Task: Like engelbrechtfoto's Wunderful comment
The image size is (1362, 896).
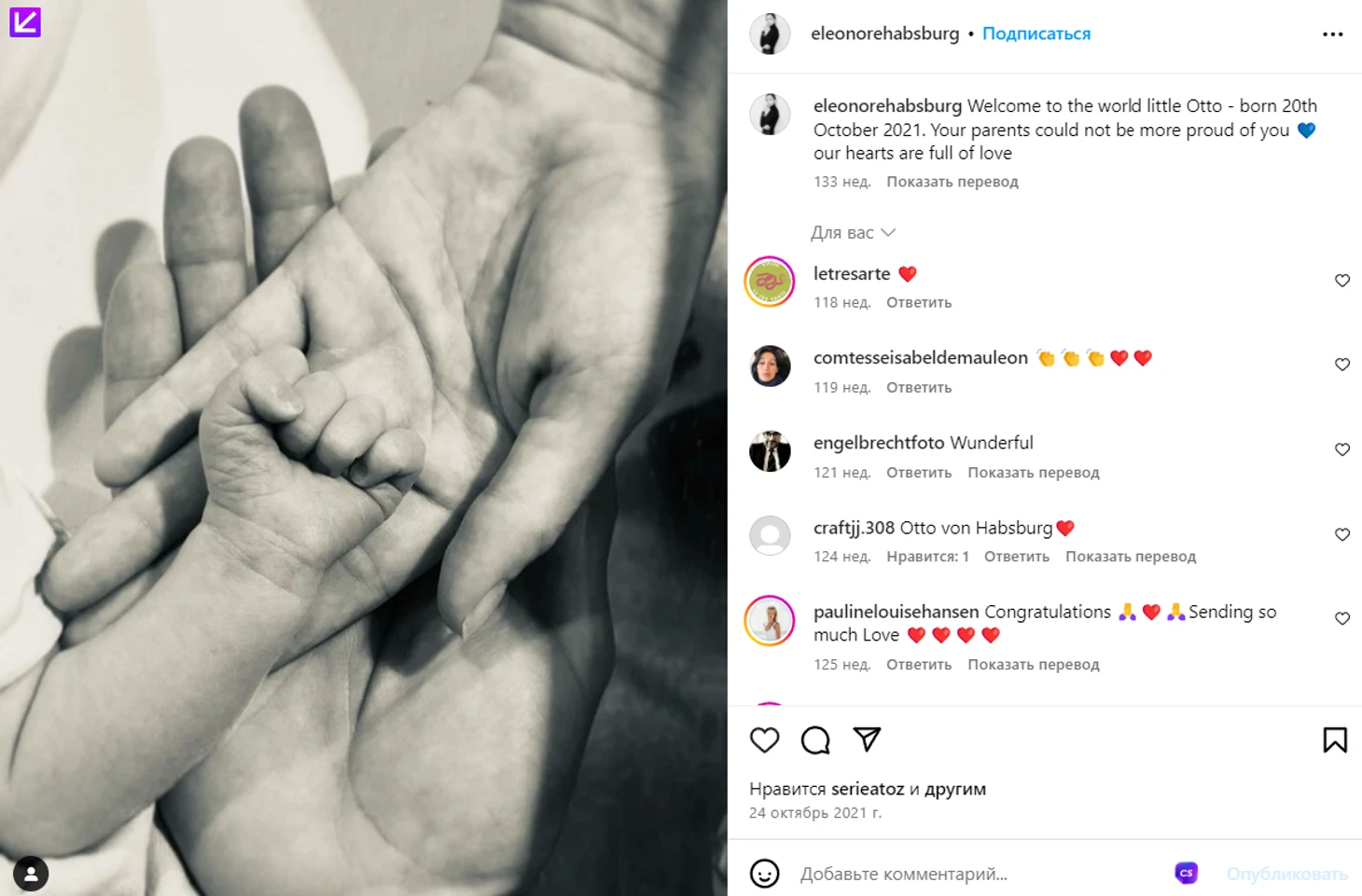Action: [1342, 449]
